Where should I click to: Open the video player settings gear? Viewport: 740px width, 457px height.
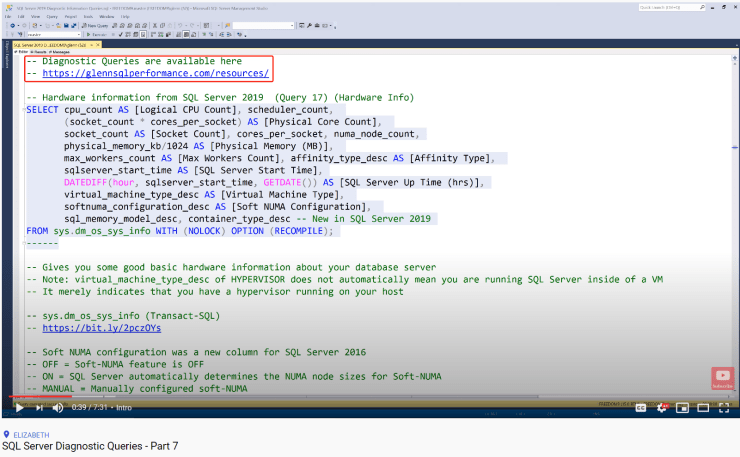click(662, 407)
